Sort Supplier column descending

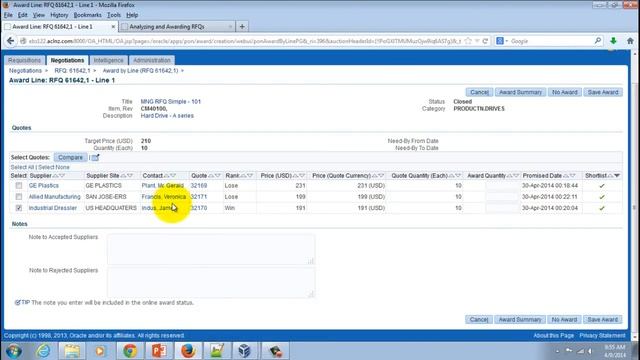62,176
